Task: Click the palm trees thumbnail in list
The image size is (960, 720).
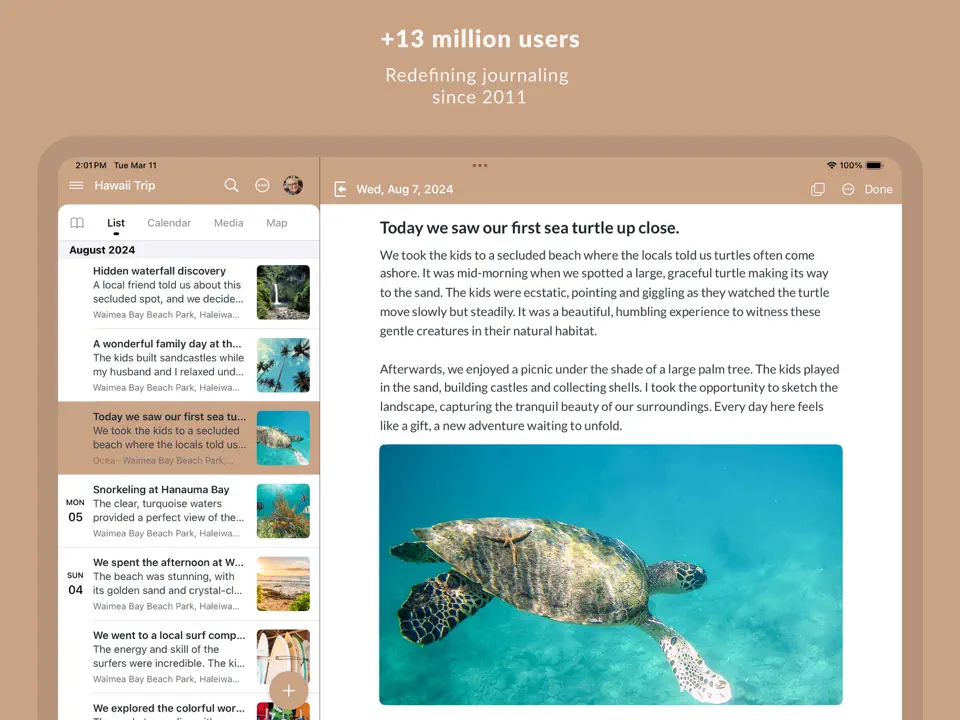Action: tap(283, 365)
